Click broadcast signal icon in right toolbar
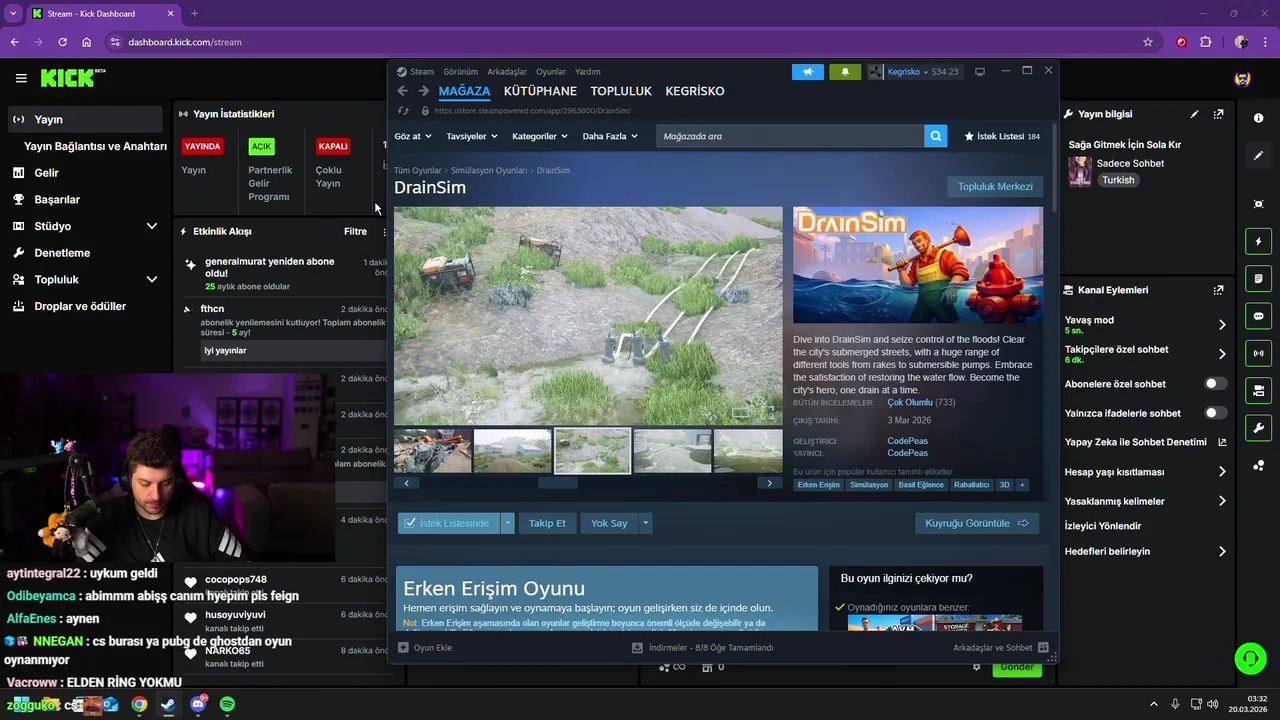Screen dimensions: 1280x720 [1258, 353]
